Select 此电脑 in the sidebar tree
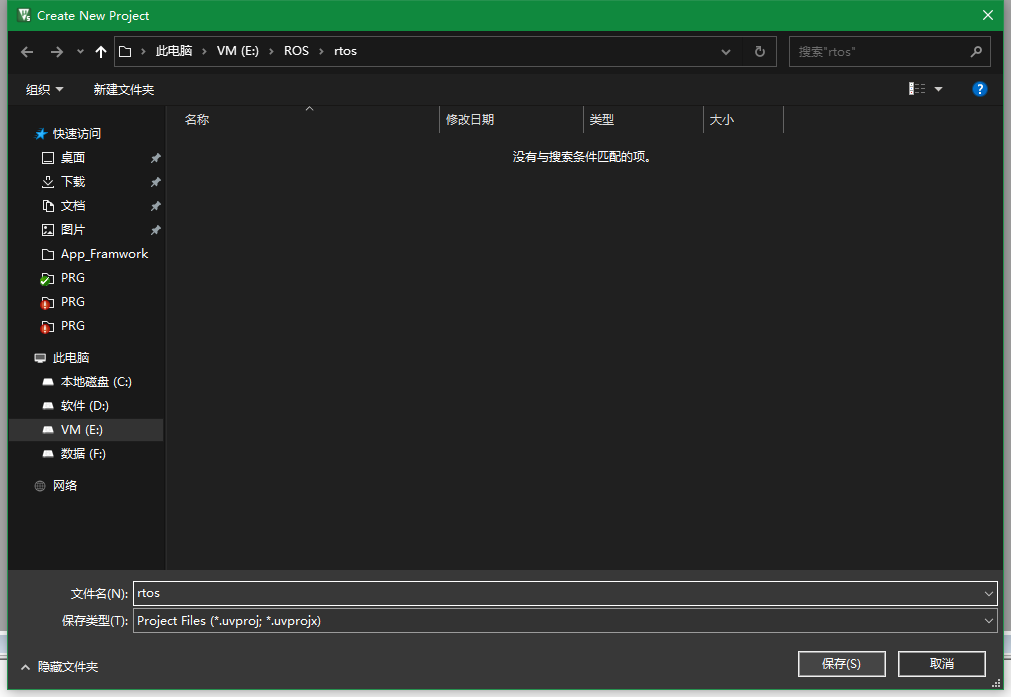The image size is (1011, 697). coord(71,358)
